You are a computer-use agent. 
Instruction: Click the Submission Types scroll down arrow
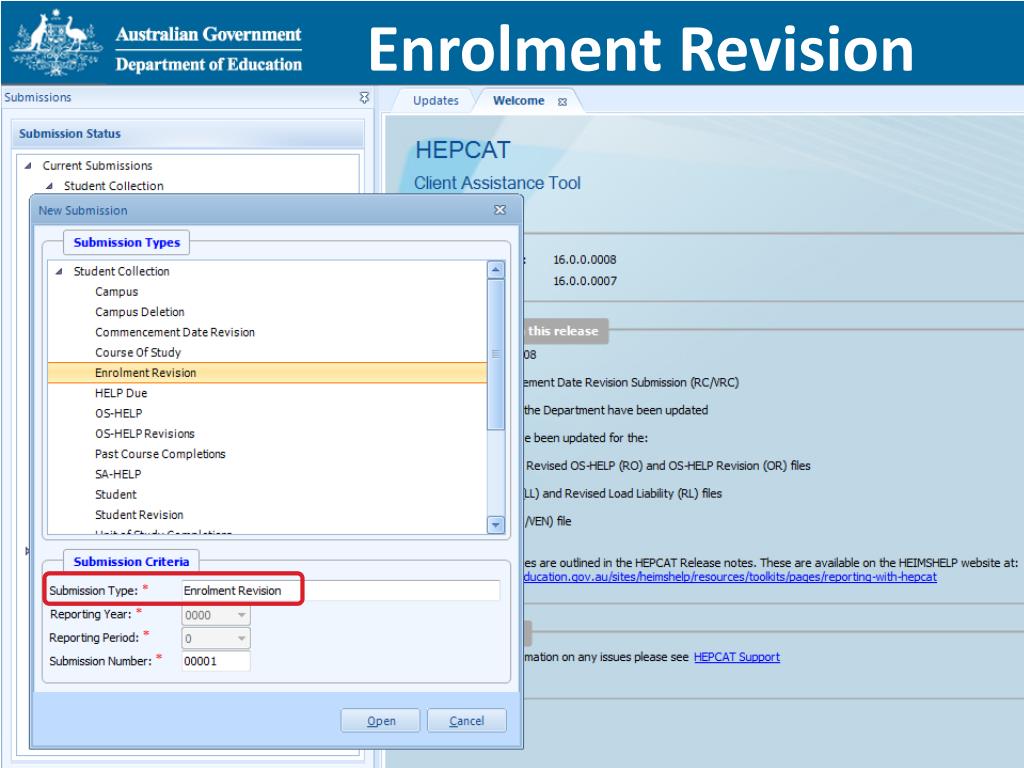pos(496,524)
